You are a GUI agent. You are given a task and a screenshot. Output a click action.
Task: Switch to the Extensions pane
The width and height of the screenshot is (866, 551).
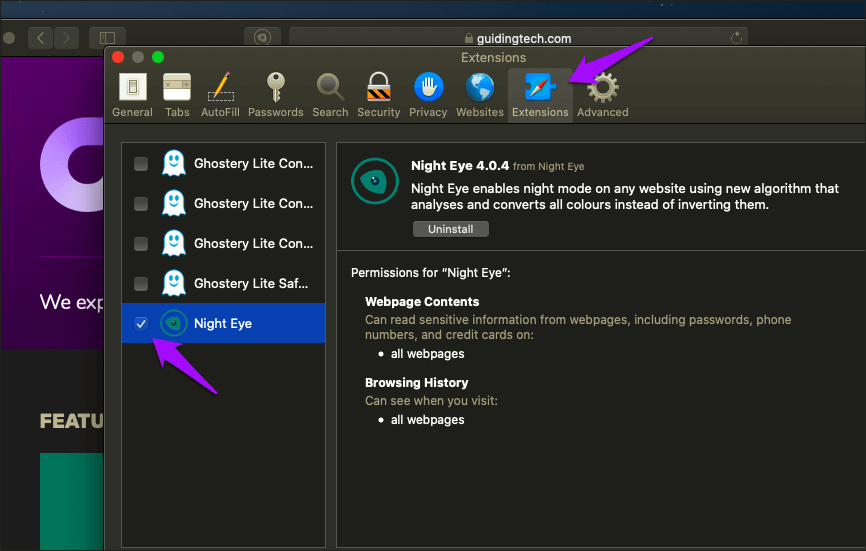(540, 95)
